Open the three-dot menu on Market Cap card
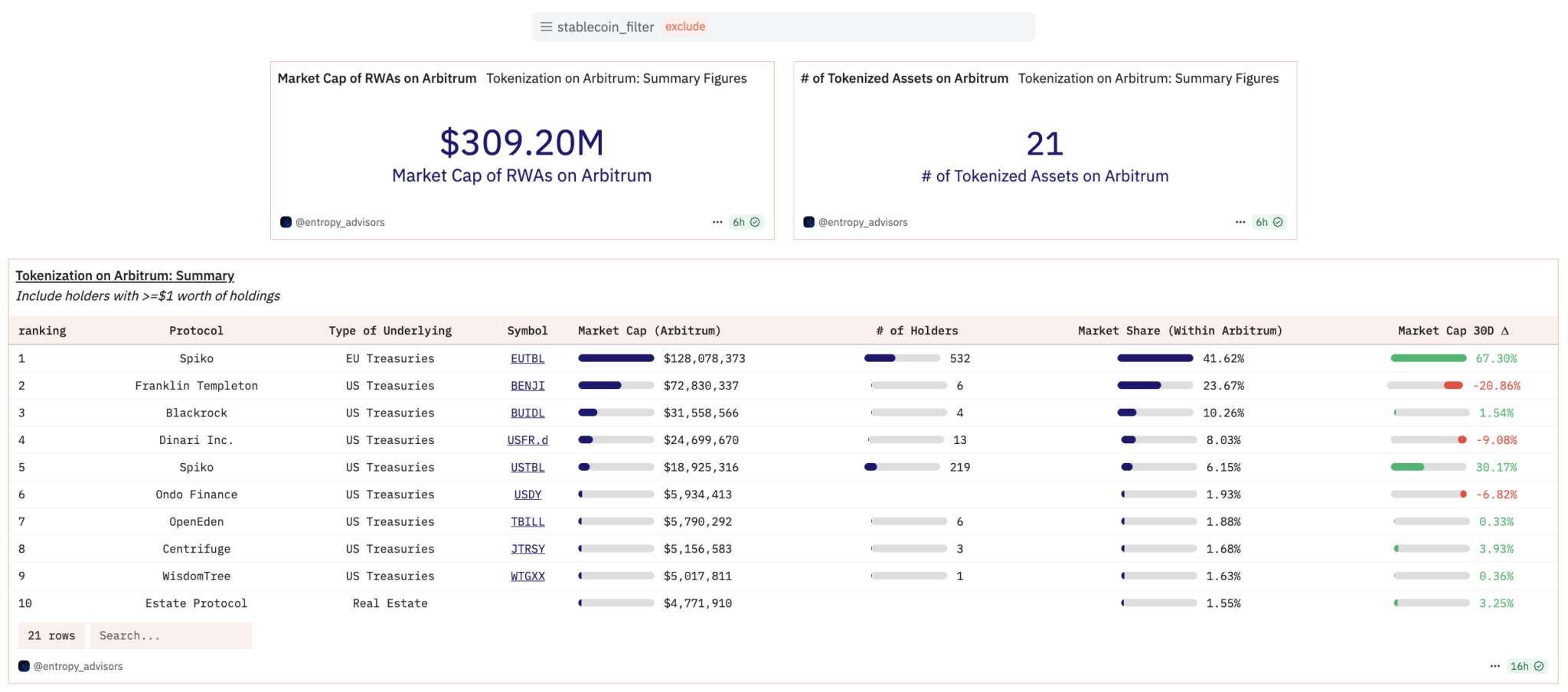This screenshot has height=692, width=1568. (717, 222)
